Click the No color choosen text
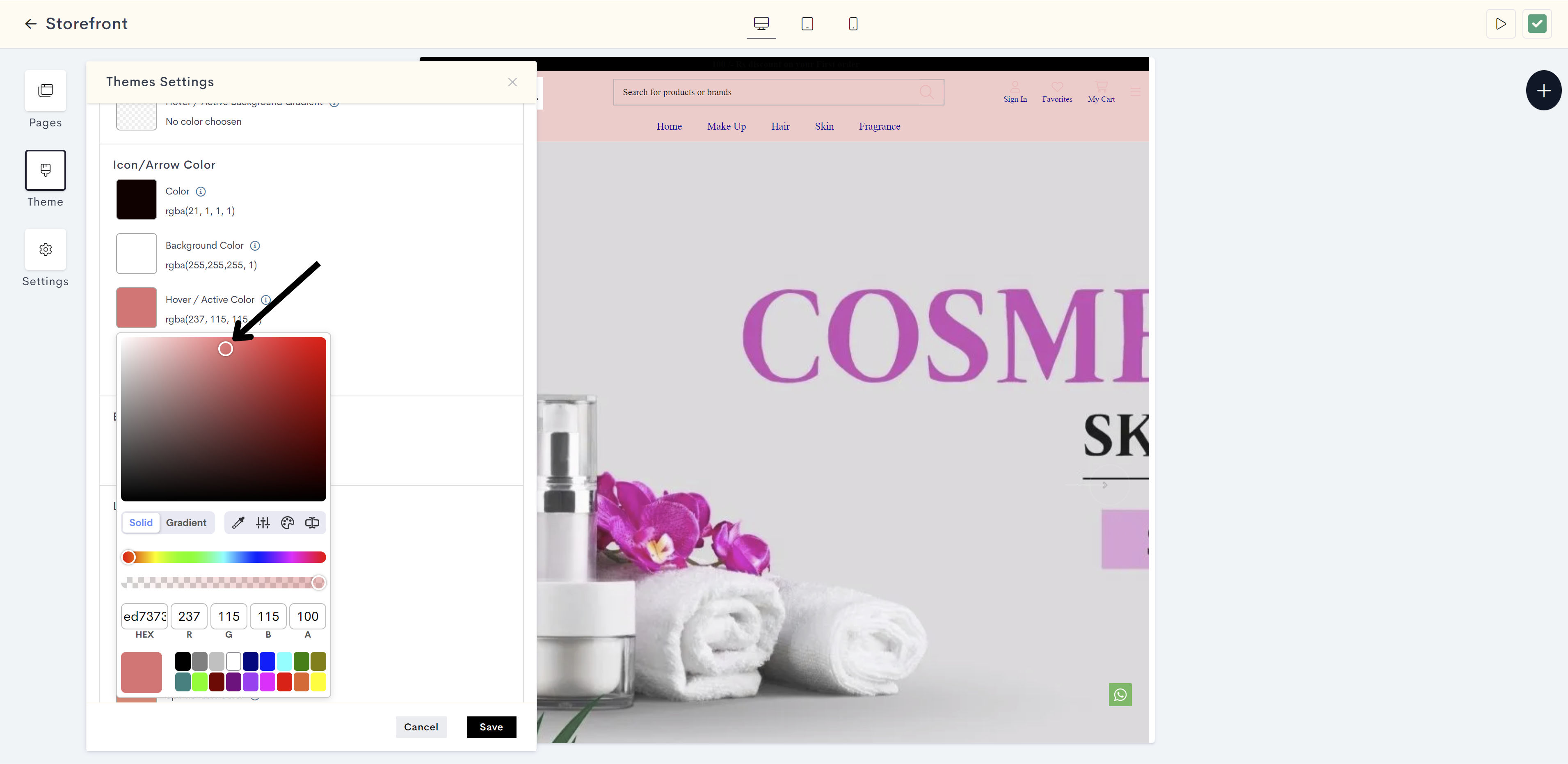 click(x=203, y=122)
